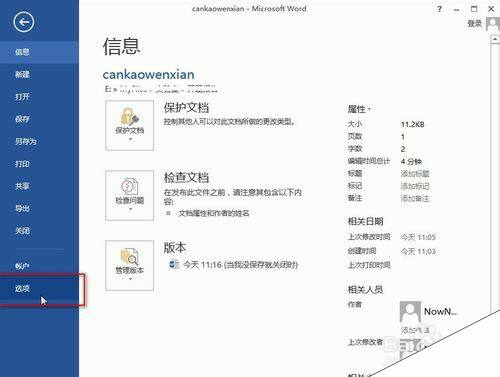
Task: Choose 打开 (Open) from the sidebar
Action: tap(39, 97)
